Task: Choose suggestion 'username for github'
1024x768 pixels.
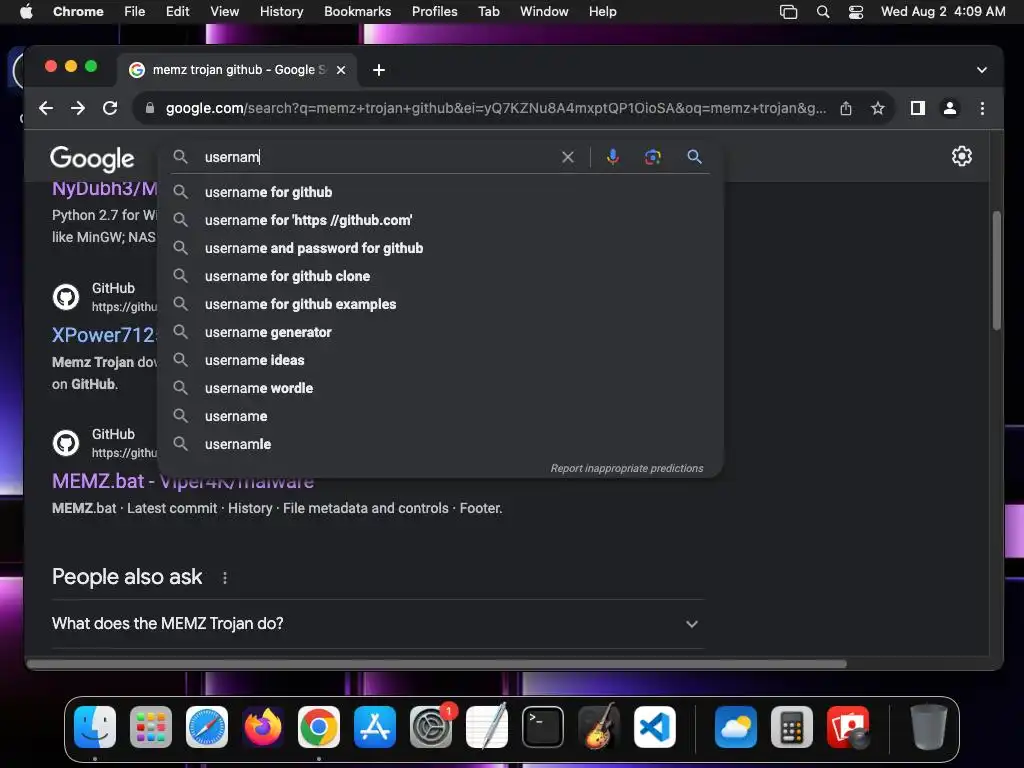Action: [440, 192]
